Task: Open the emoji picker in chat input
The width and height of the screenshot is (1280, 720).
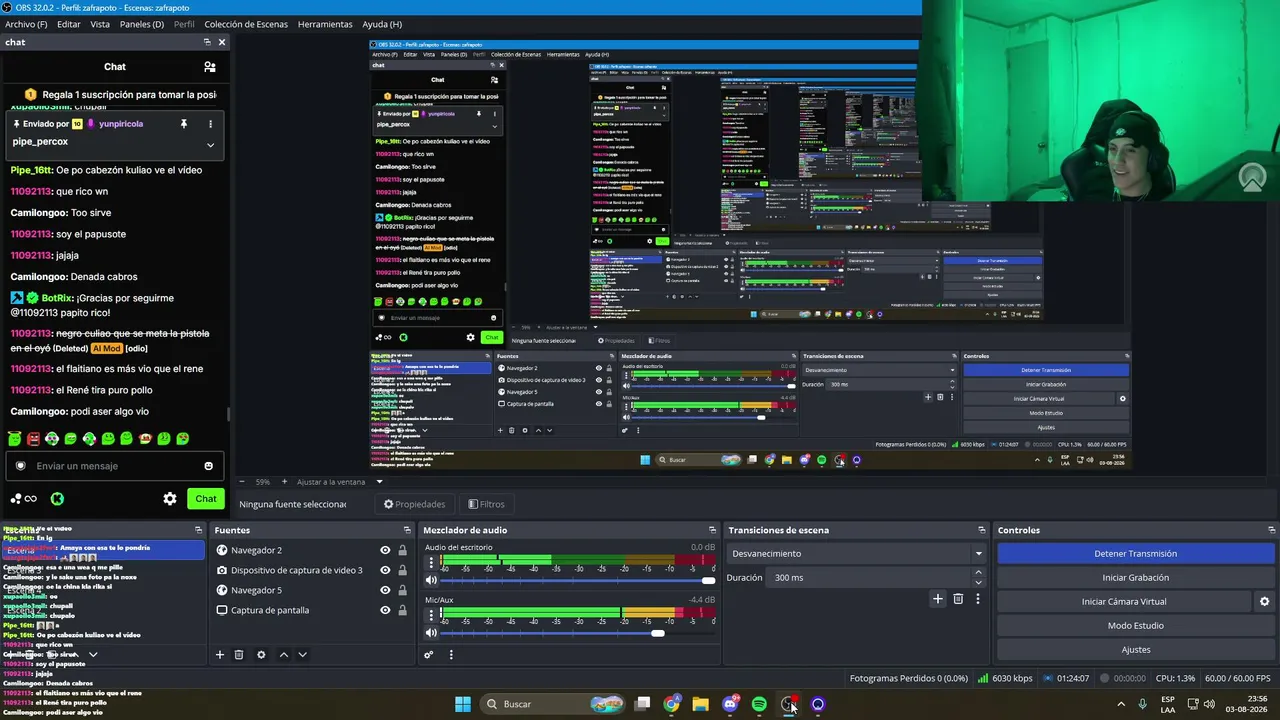Action: (x=208, y=466)
